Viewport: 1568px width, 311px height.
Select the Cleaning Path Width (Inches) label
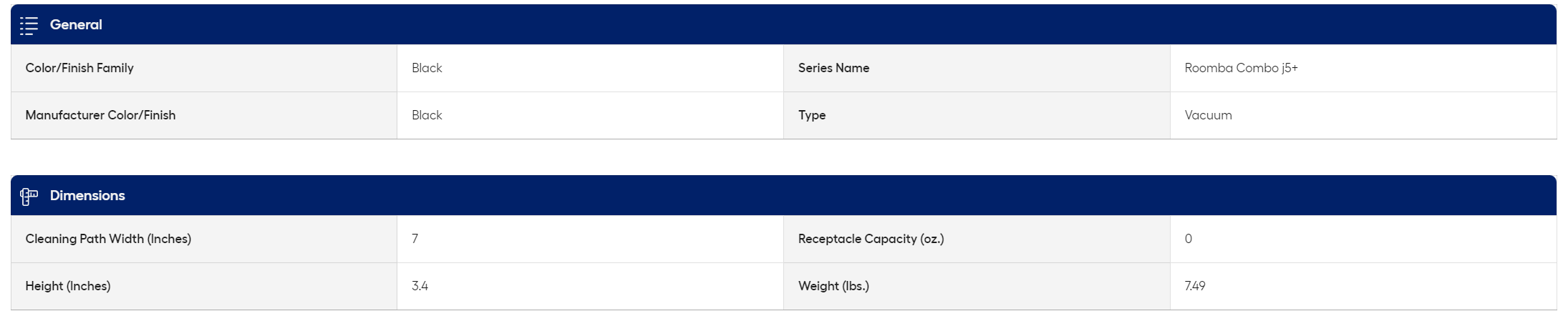108,239
